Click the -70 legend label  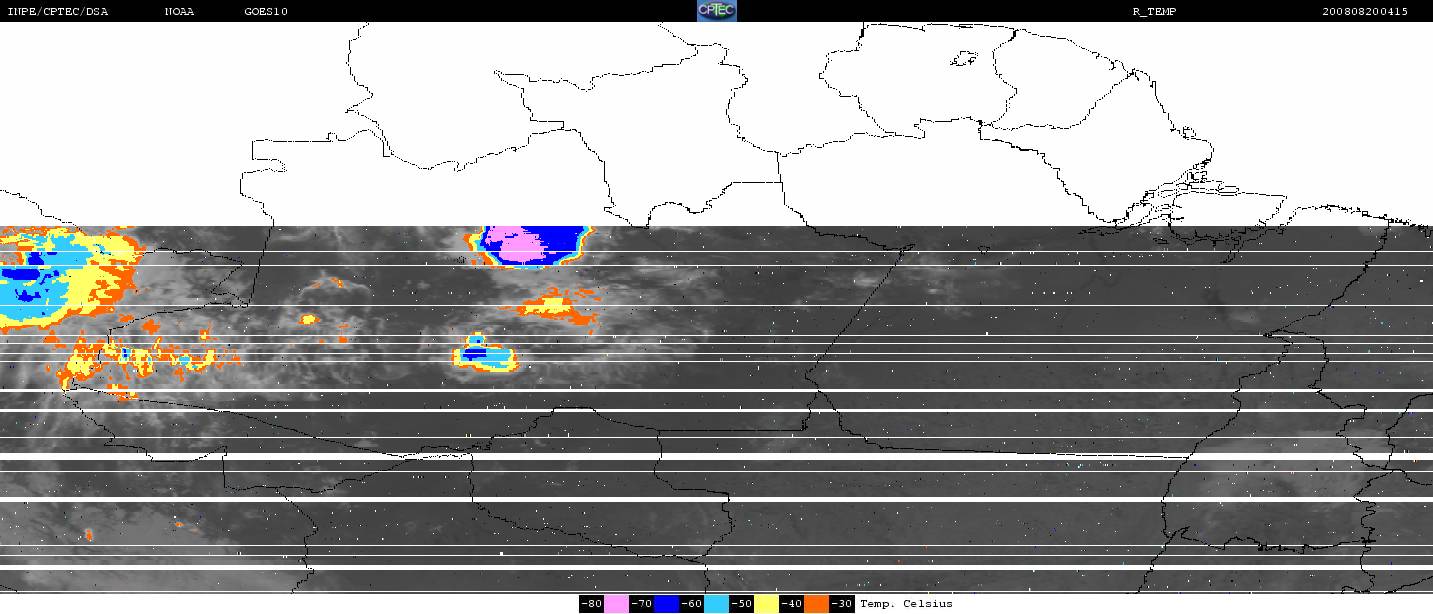coord(641,604)
